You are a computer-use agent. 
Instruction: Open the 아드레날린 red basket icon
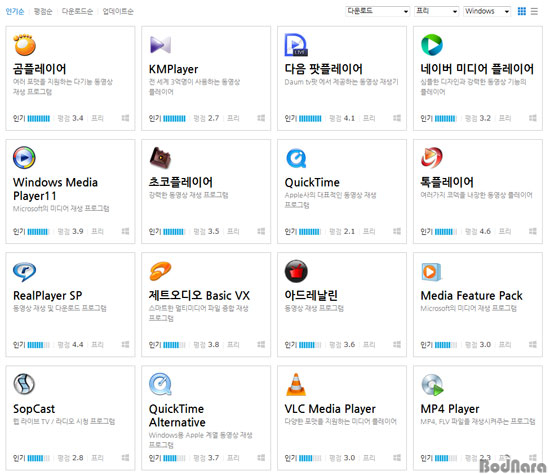[x=296, y=271]
